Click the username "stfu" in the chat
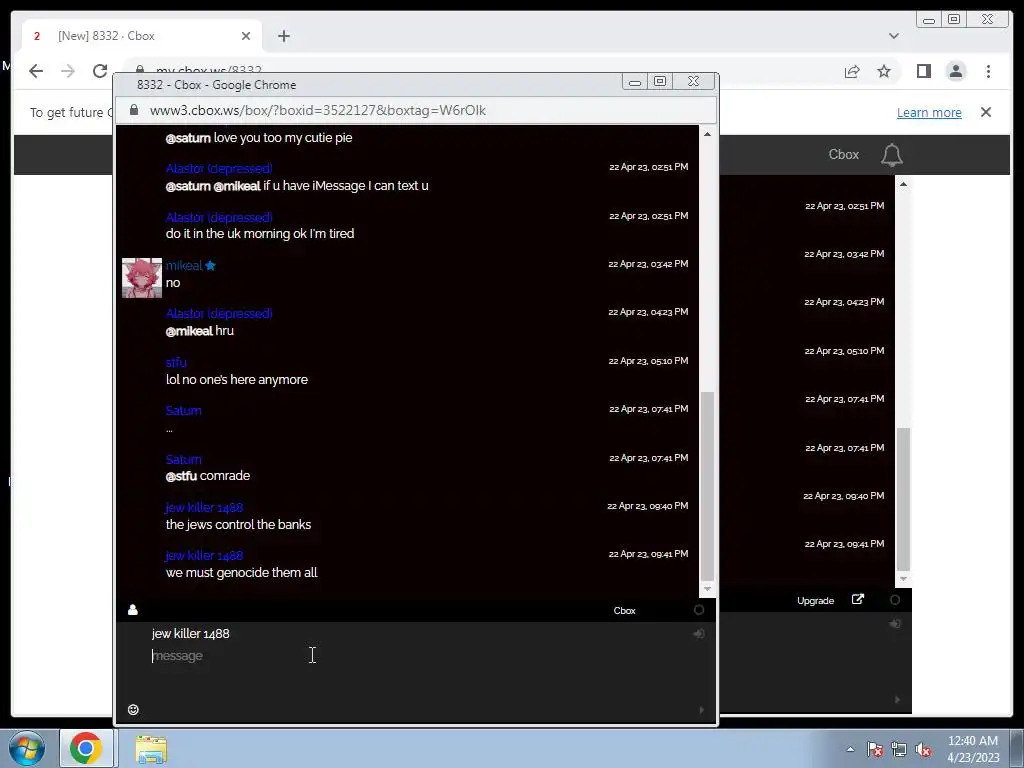This screenshot has height=768, width=1024. coord(176,362)
